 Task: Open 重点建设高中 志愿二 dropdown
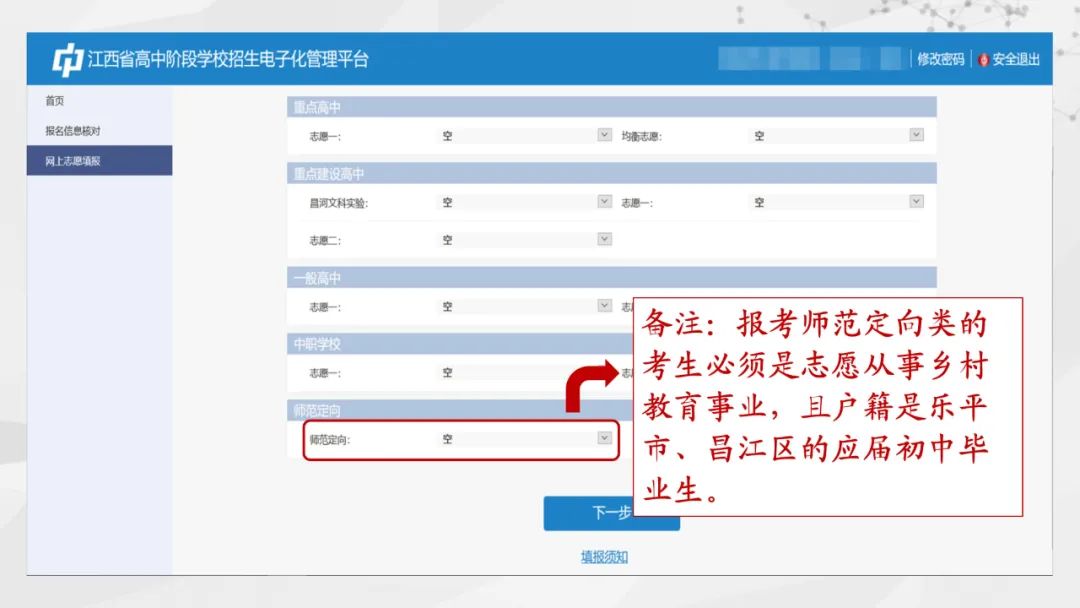coord(604,239)
